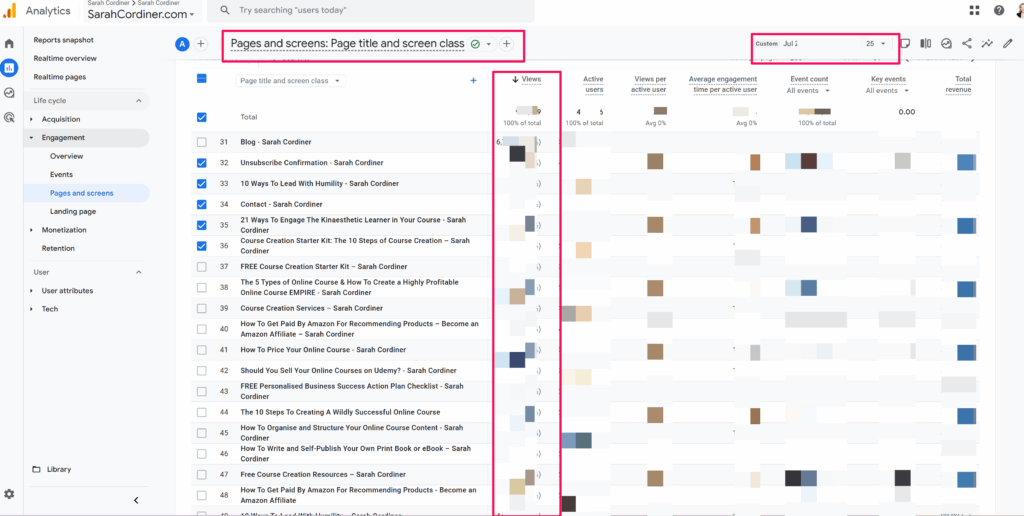The width and height of the screenshot is (1024, 516).
Task: Open the Custom date range picker
Action: point(822,44)
